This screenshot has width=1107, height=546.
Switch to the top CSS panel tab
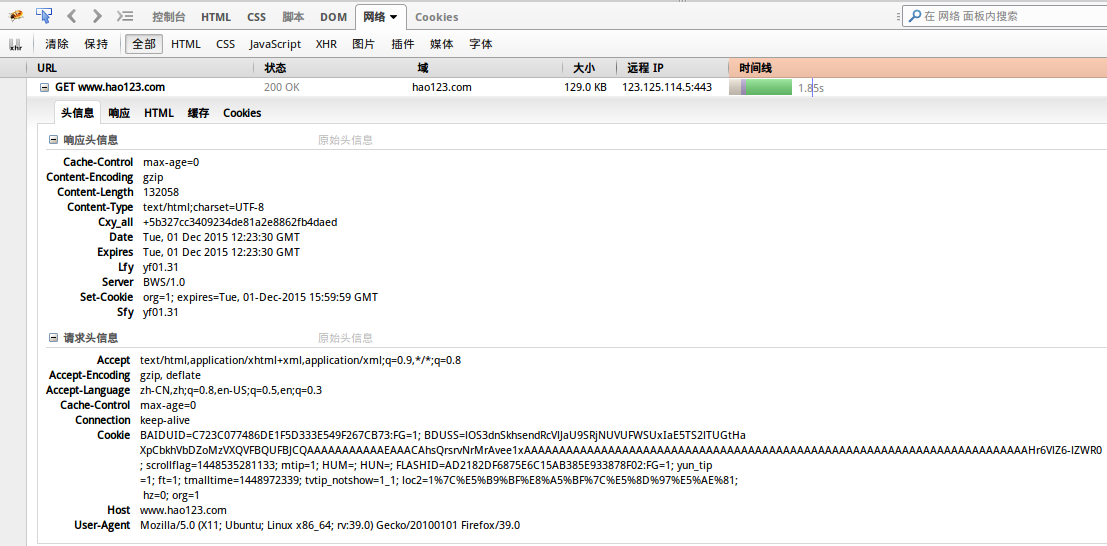(256, 17)
